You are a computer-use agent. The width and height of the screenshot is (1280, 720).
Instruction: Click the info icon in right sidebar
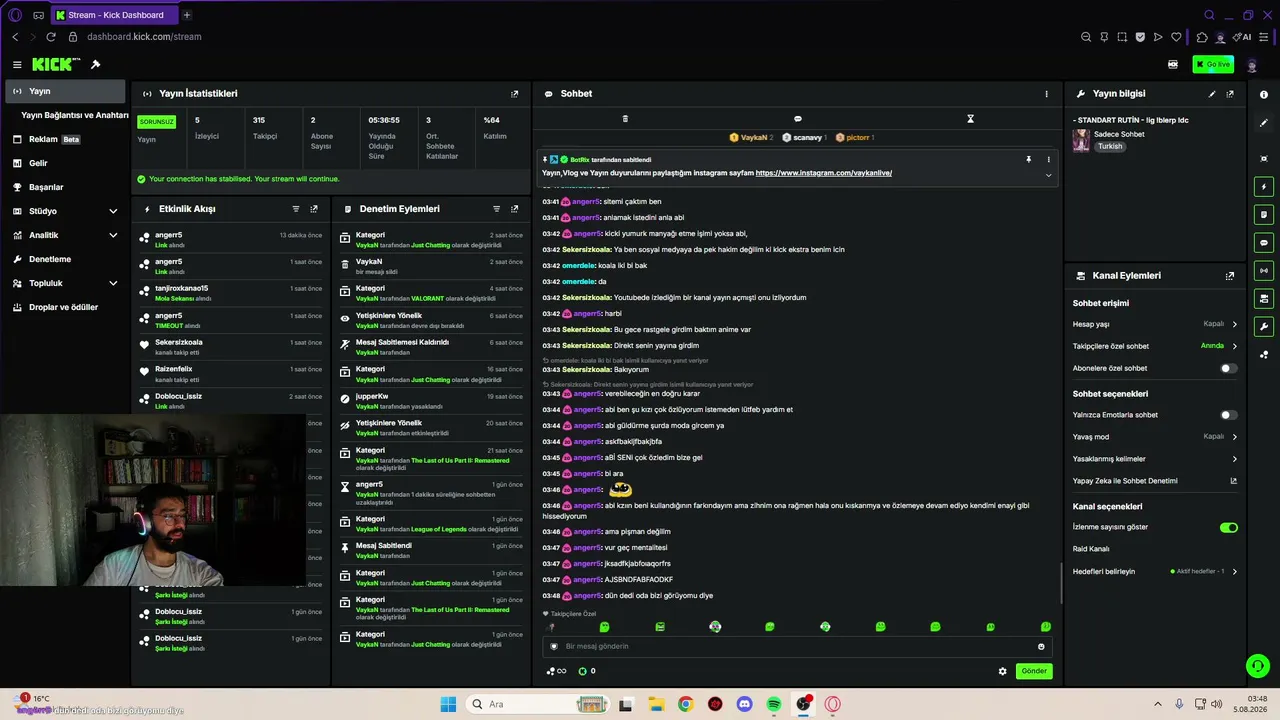tap(1264, 94)
